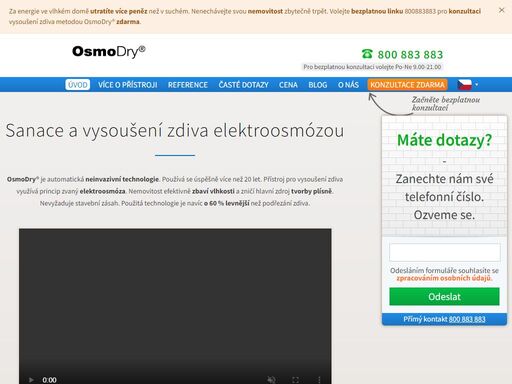Click the bold text 'neinvazivní technologie'
This screenshot has height=384, width=512.
[x=122, y=179]
